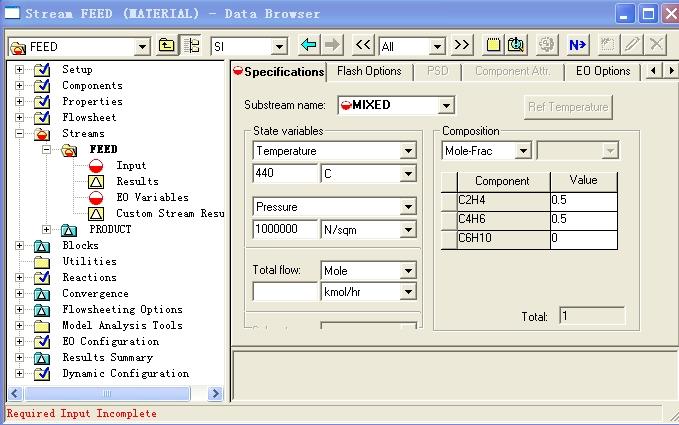This screenshot has width=679, height=425.
Task: Click the next form >> button
Action: (462, 45)
